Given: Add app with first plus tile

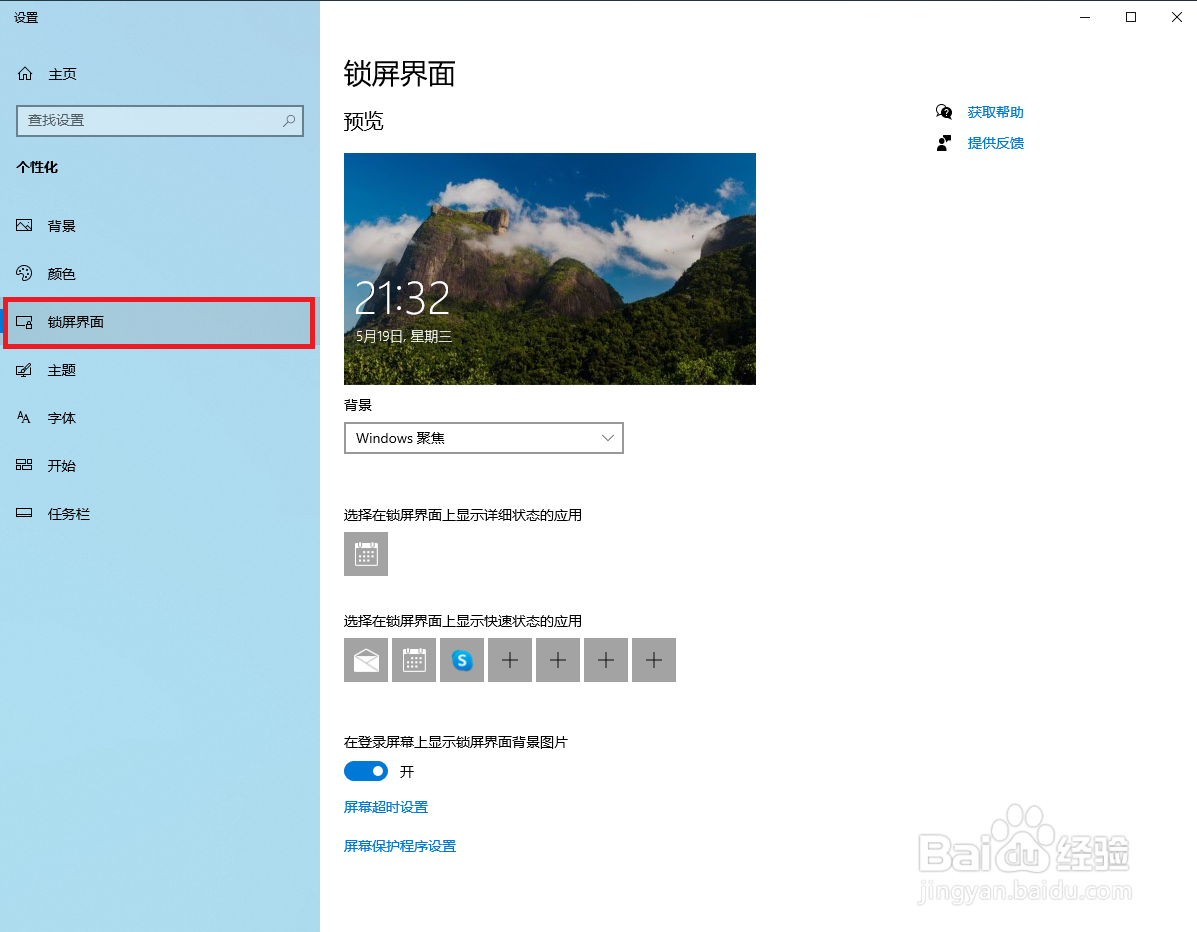Looking at the screenshot, I should click(x=510, y=660).
